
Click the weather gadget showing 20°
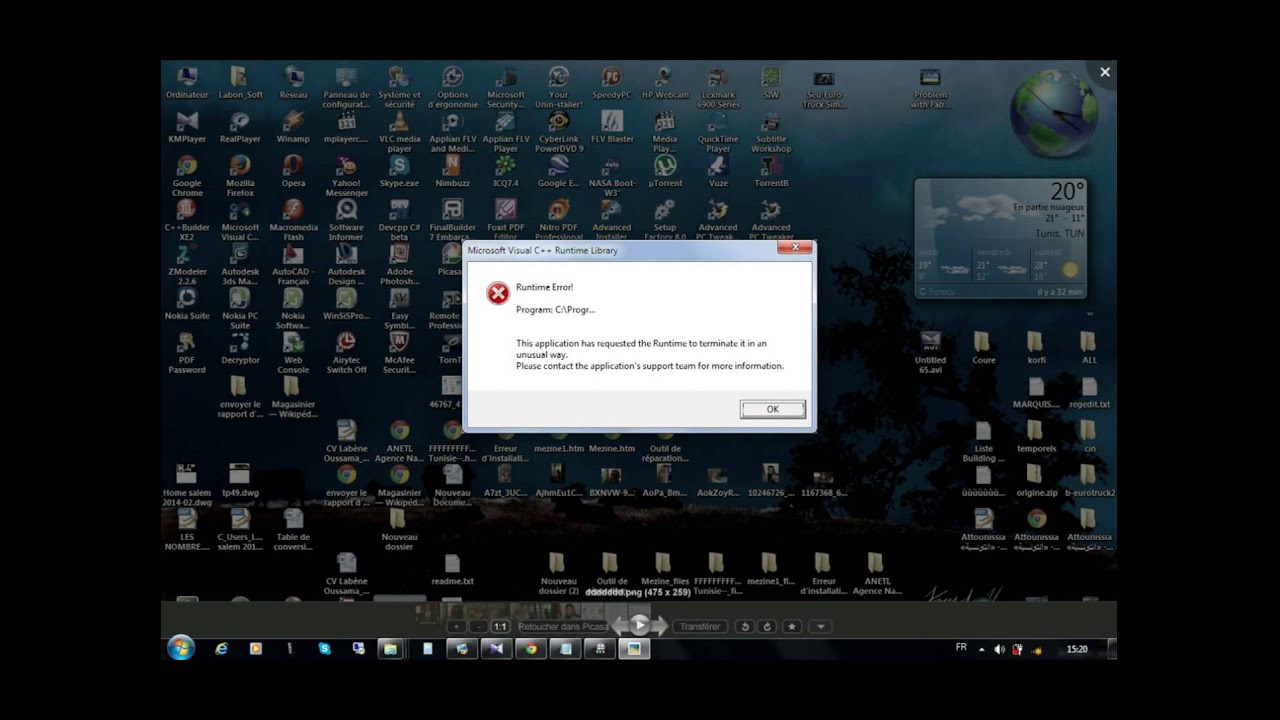pyautogui.click(x=1001, y=238)
